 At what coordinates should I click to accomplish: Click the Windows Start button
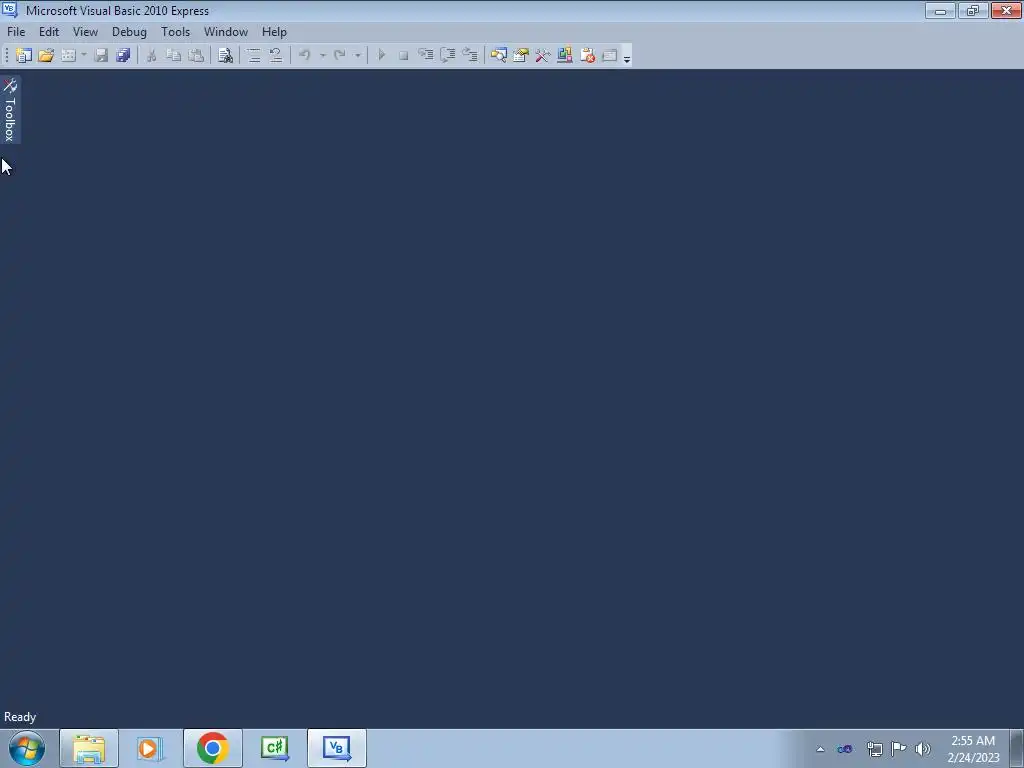point(27,748)
